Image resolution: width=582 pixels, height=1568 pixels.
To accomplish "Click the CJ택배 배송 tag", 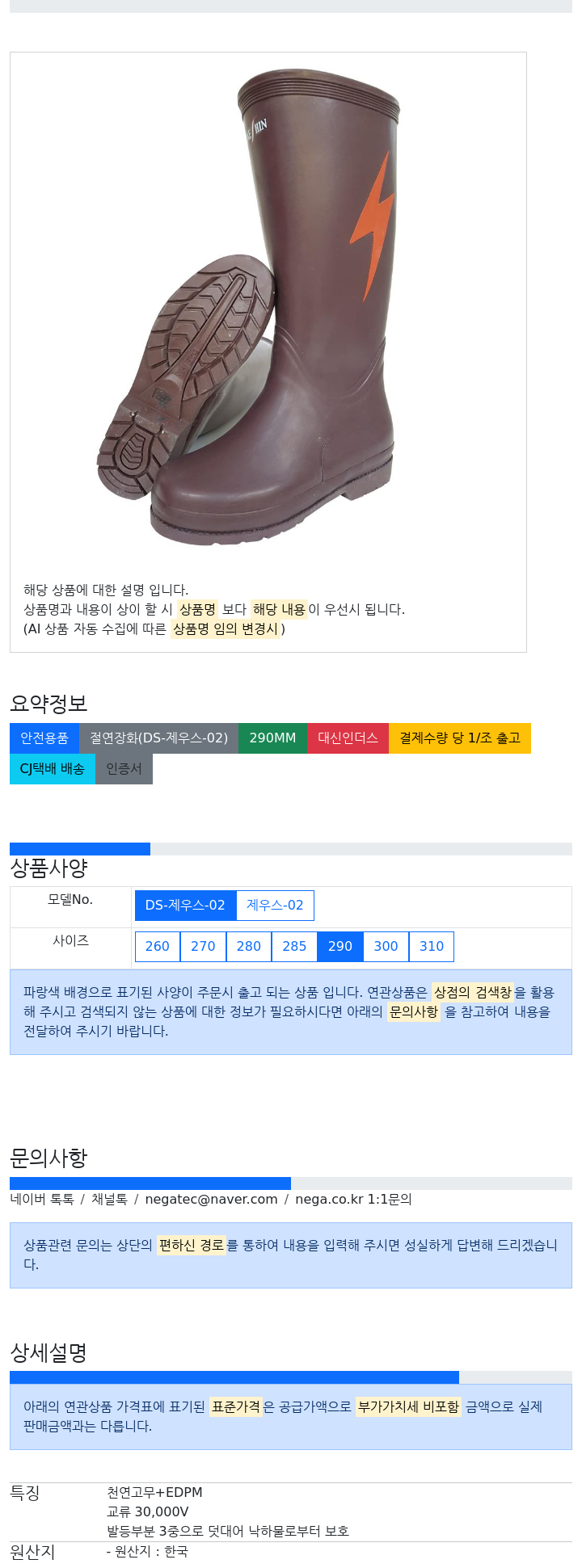I will pyautogui.click(x=53, y=769).
